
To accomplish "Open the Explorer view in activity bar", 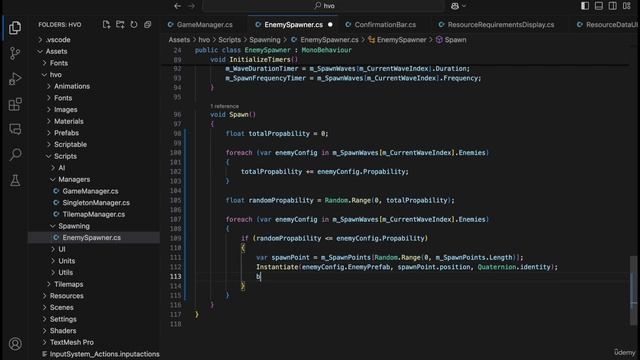I will tap(15, 28).
